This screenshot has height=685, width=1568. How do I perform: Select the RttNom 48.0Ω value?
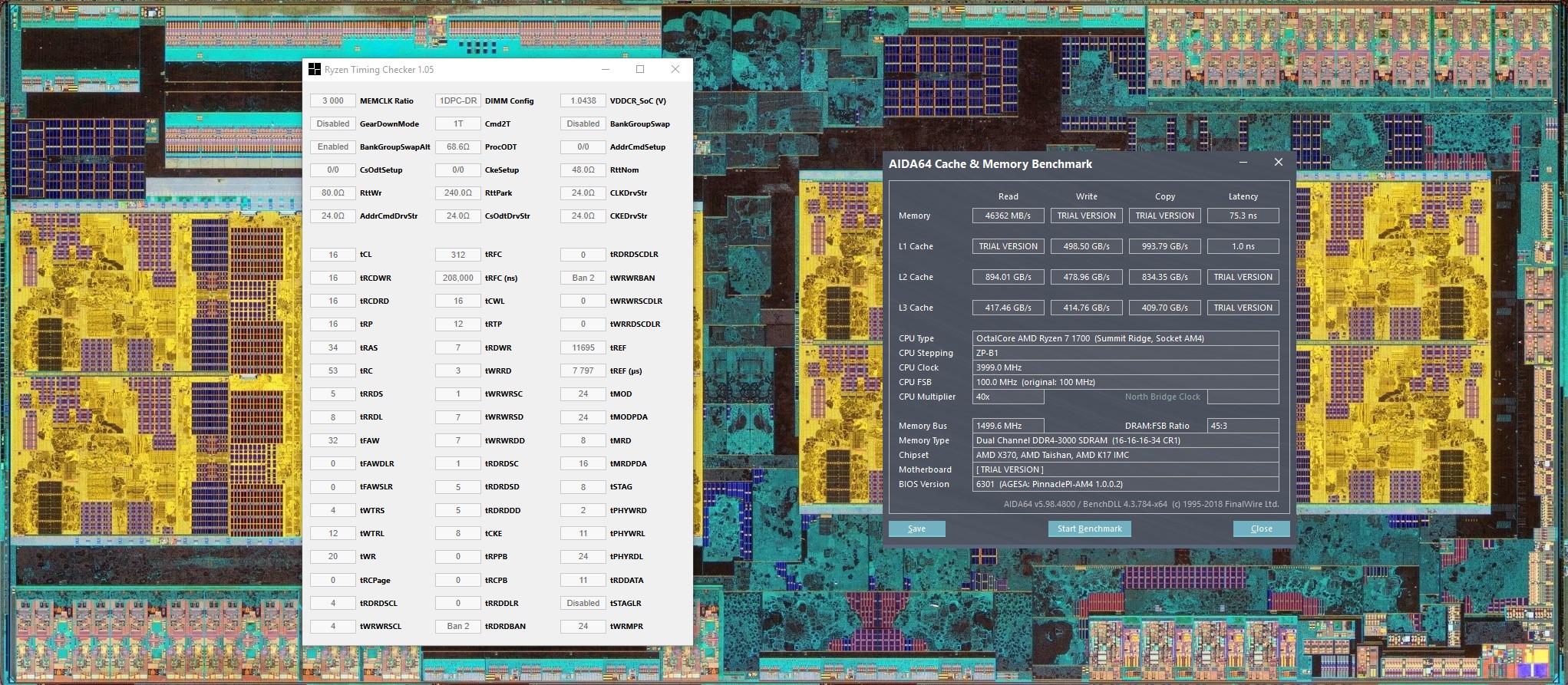(583, 170)
